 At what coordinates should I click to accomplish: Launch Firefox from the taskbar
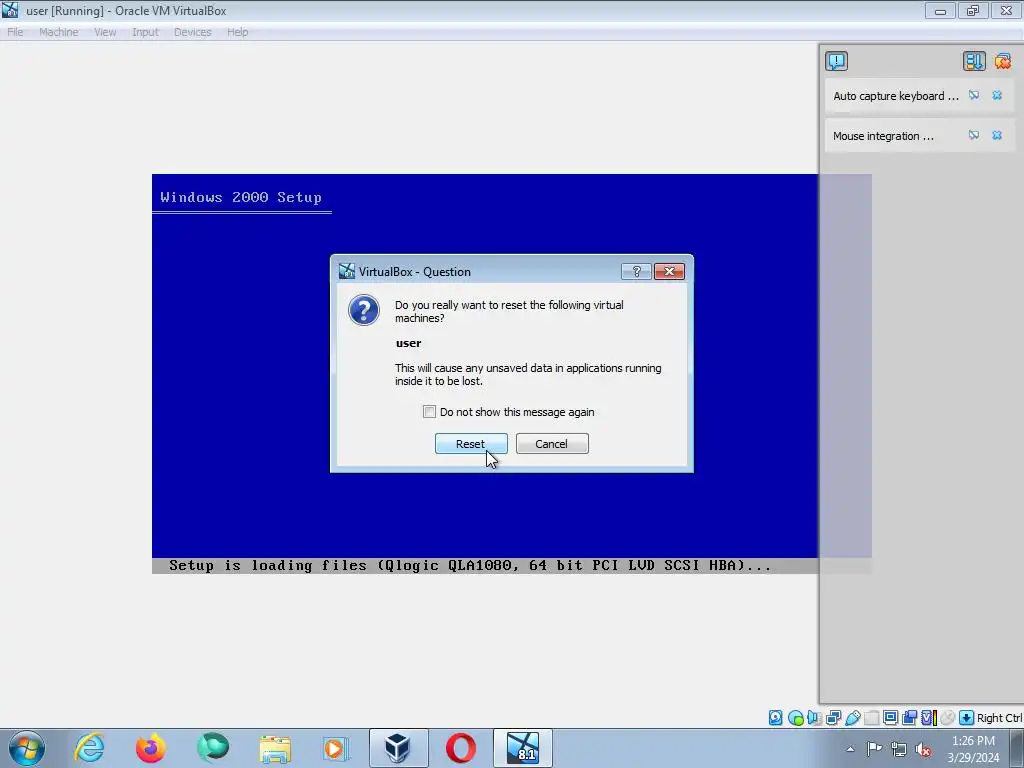(x=150, y=748)
